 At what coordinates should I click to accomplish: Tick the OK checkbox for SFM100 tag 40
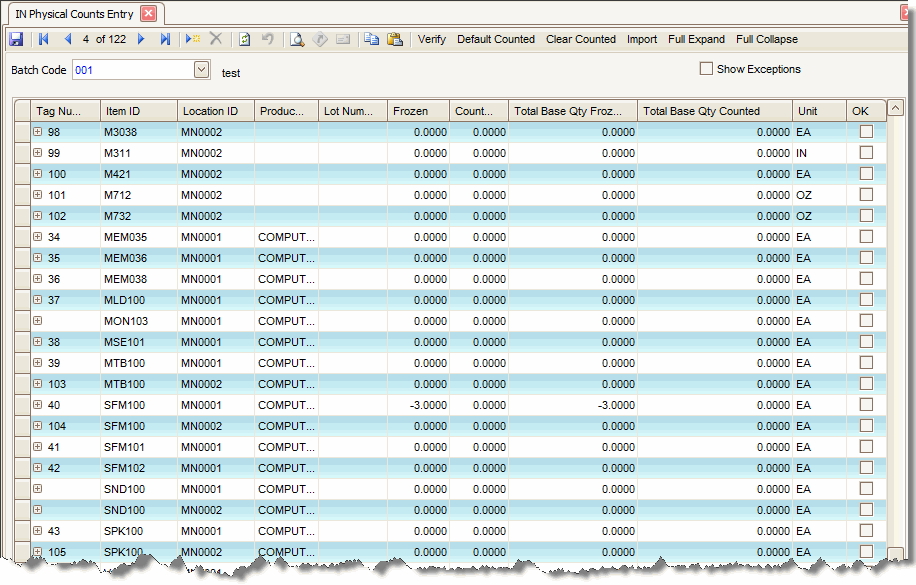(866, 405)
